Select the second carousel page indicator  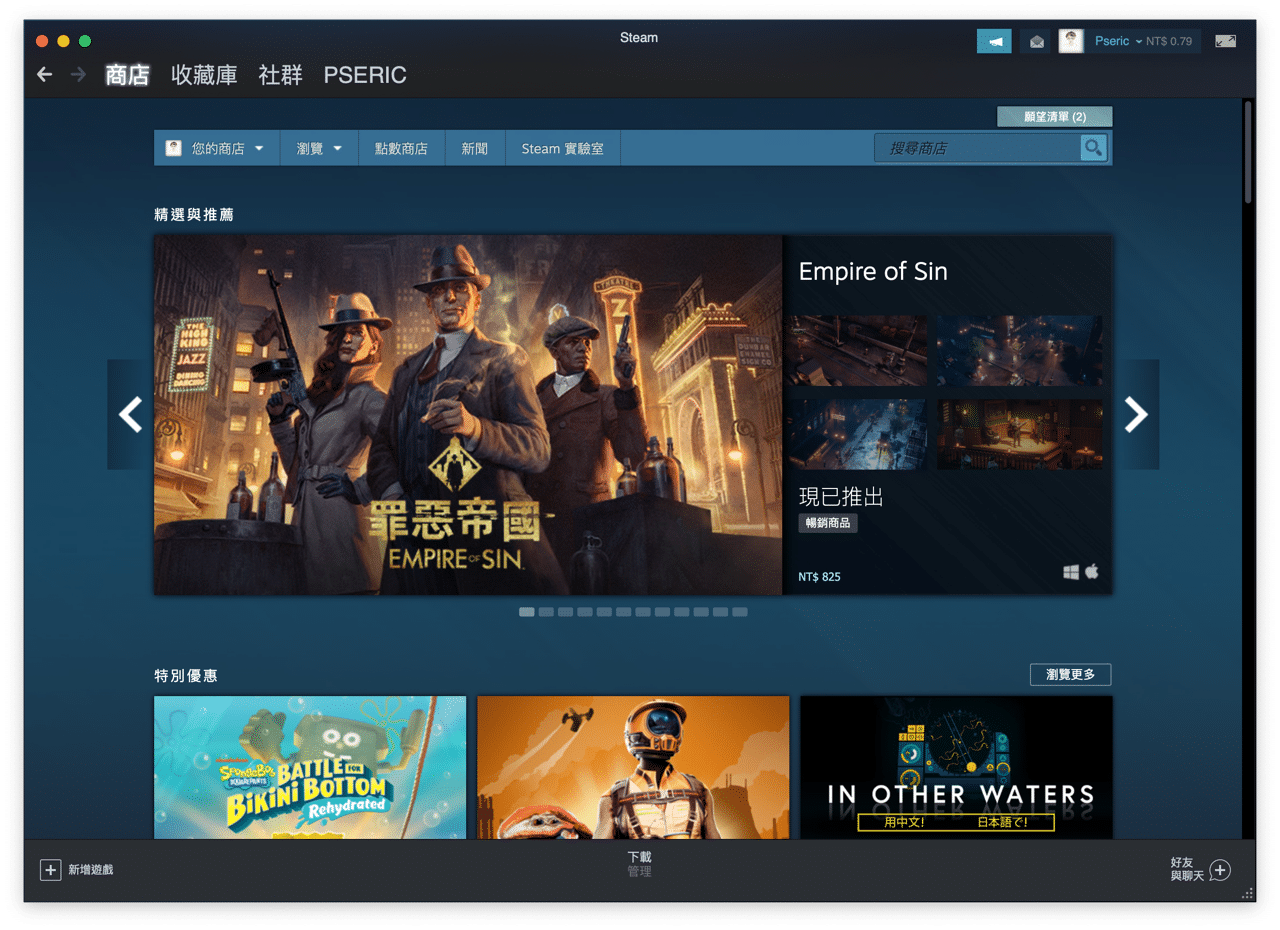[546, 612]
